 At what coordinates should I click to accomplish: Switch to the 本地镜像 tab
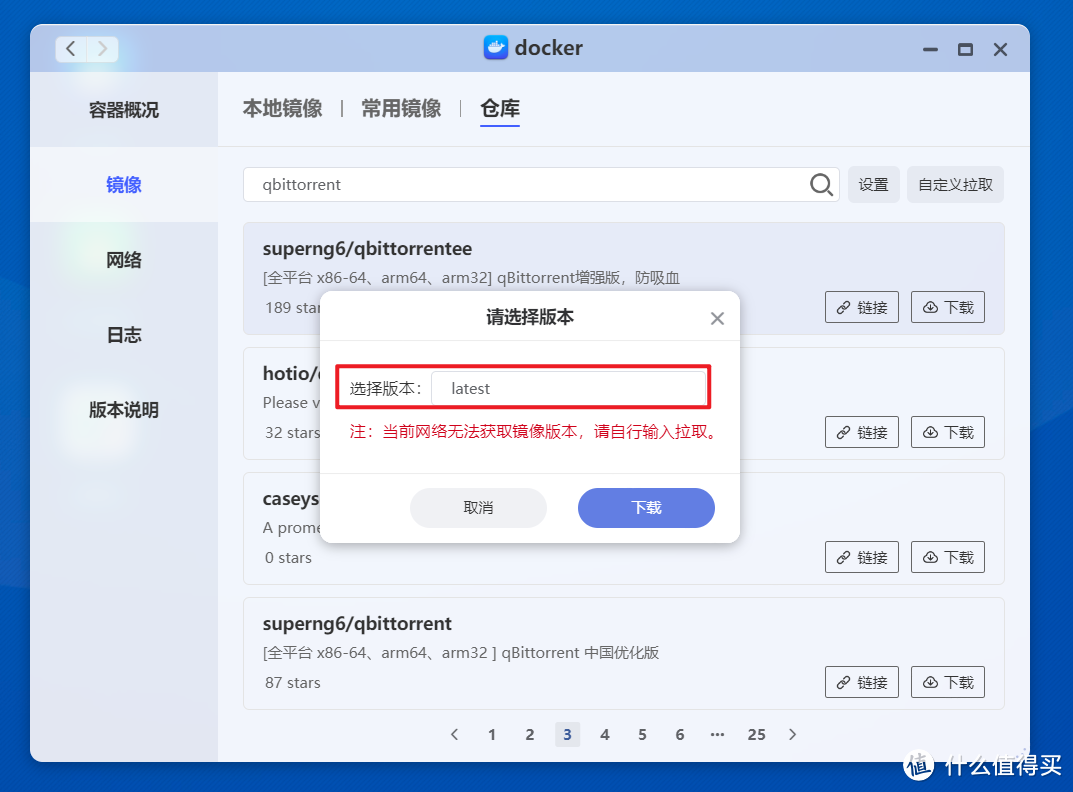point(282,108)
